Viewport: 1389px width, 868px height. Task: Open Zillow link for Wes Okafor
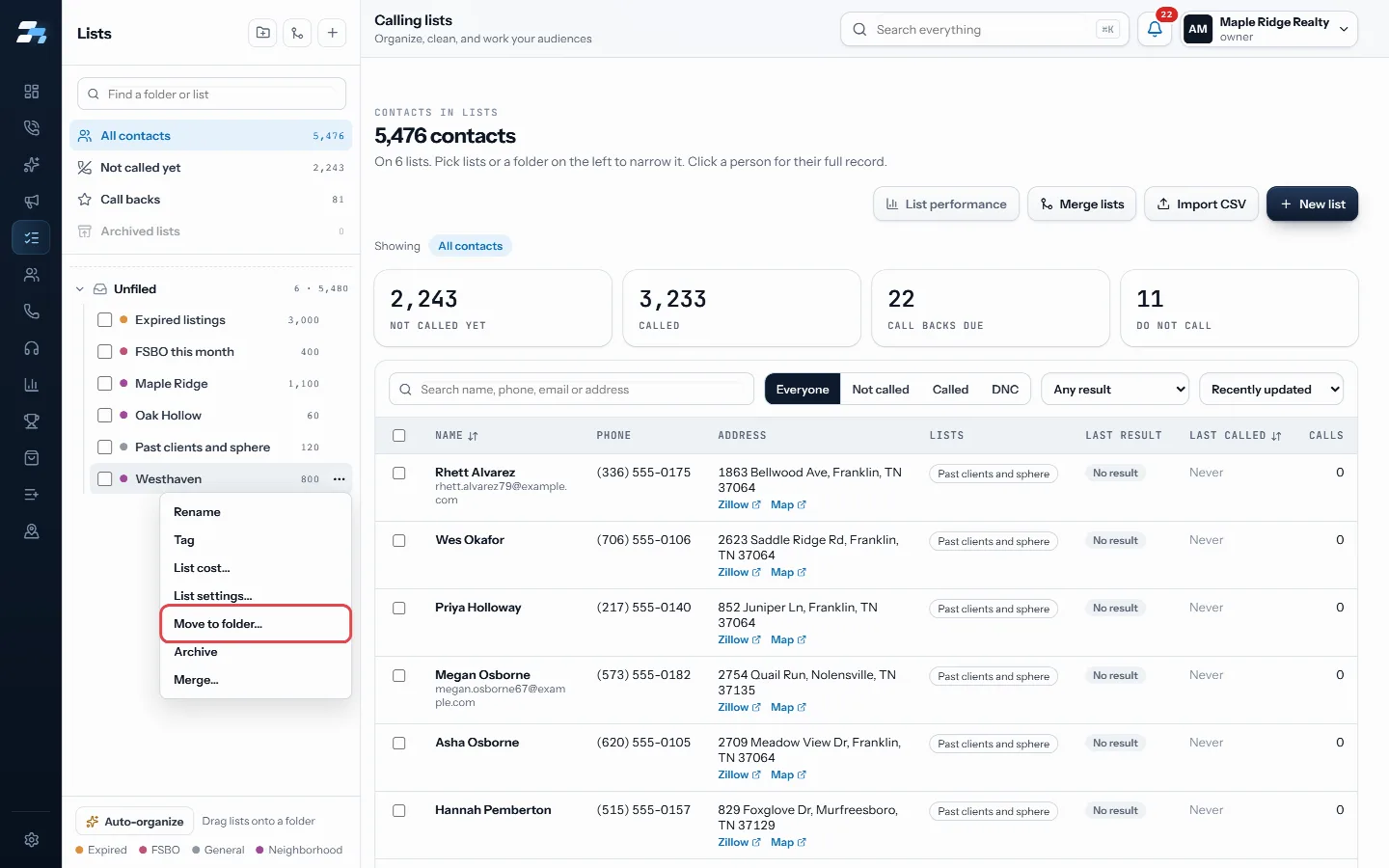coord(739,573)
